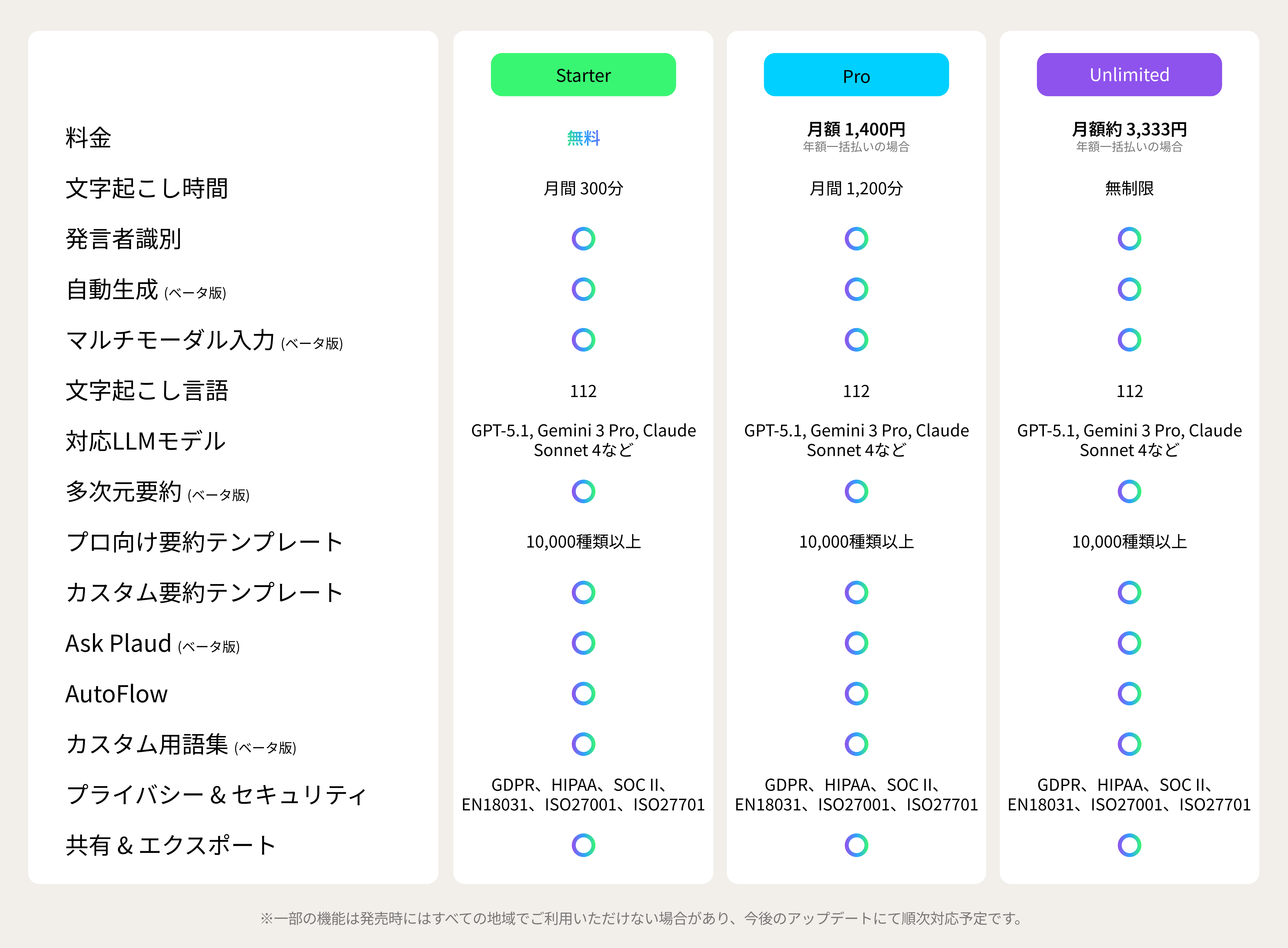Screen dimensions: 1288x948
Task: Click Unlimited マルチモーダル入力 circle icon
Action: [1129, 340]
